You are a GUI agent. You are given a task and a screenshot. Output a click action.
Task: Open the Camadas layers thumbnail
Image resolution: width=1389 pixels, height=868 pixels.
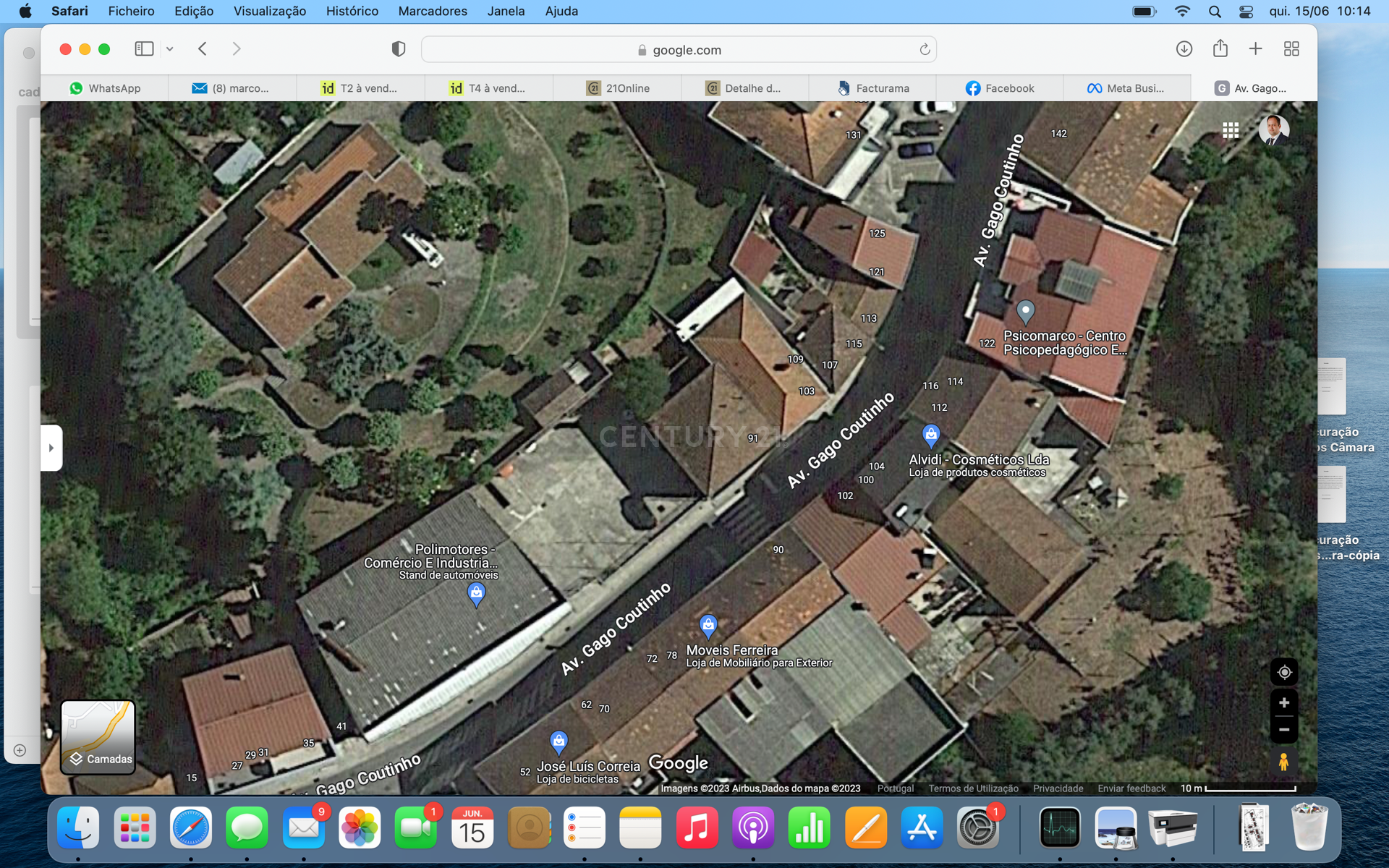click(x=98, y=736)
